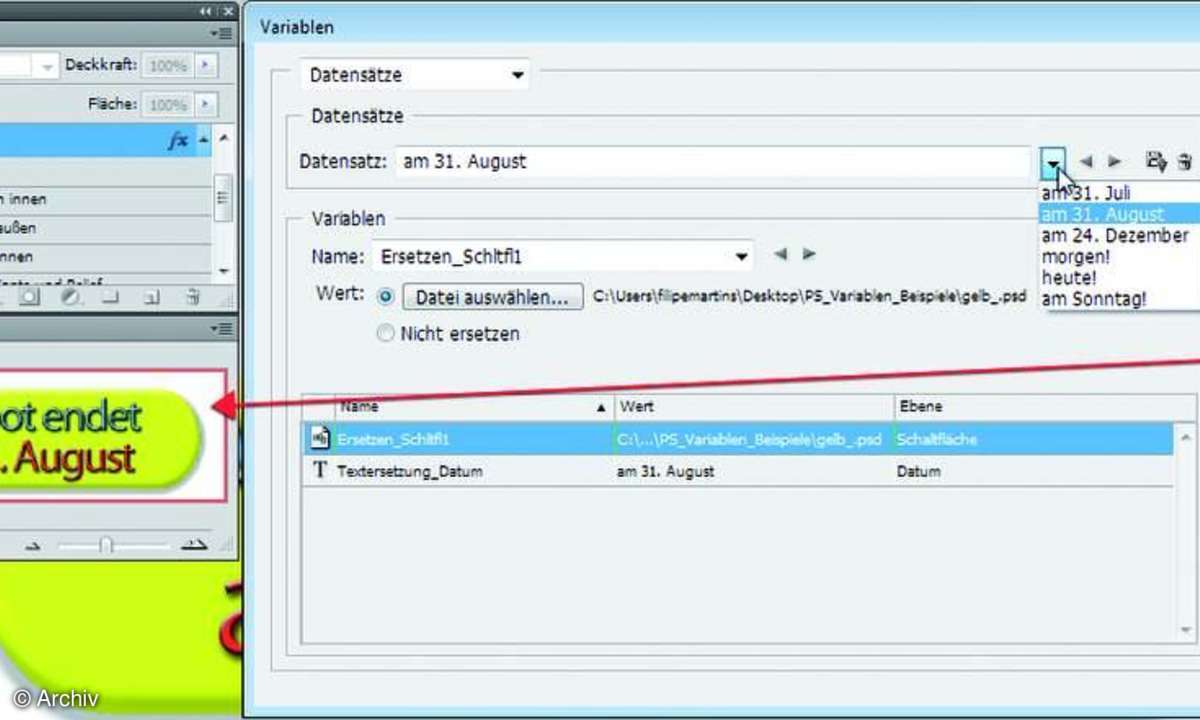This screenshot has height=720, width=1200.
Task: Delete the data set using the trash icon
Action: click(1185, 161)
